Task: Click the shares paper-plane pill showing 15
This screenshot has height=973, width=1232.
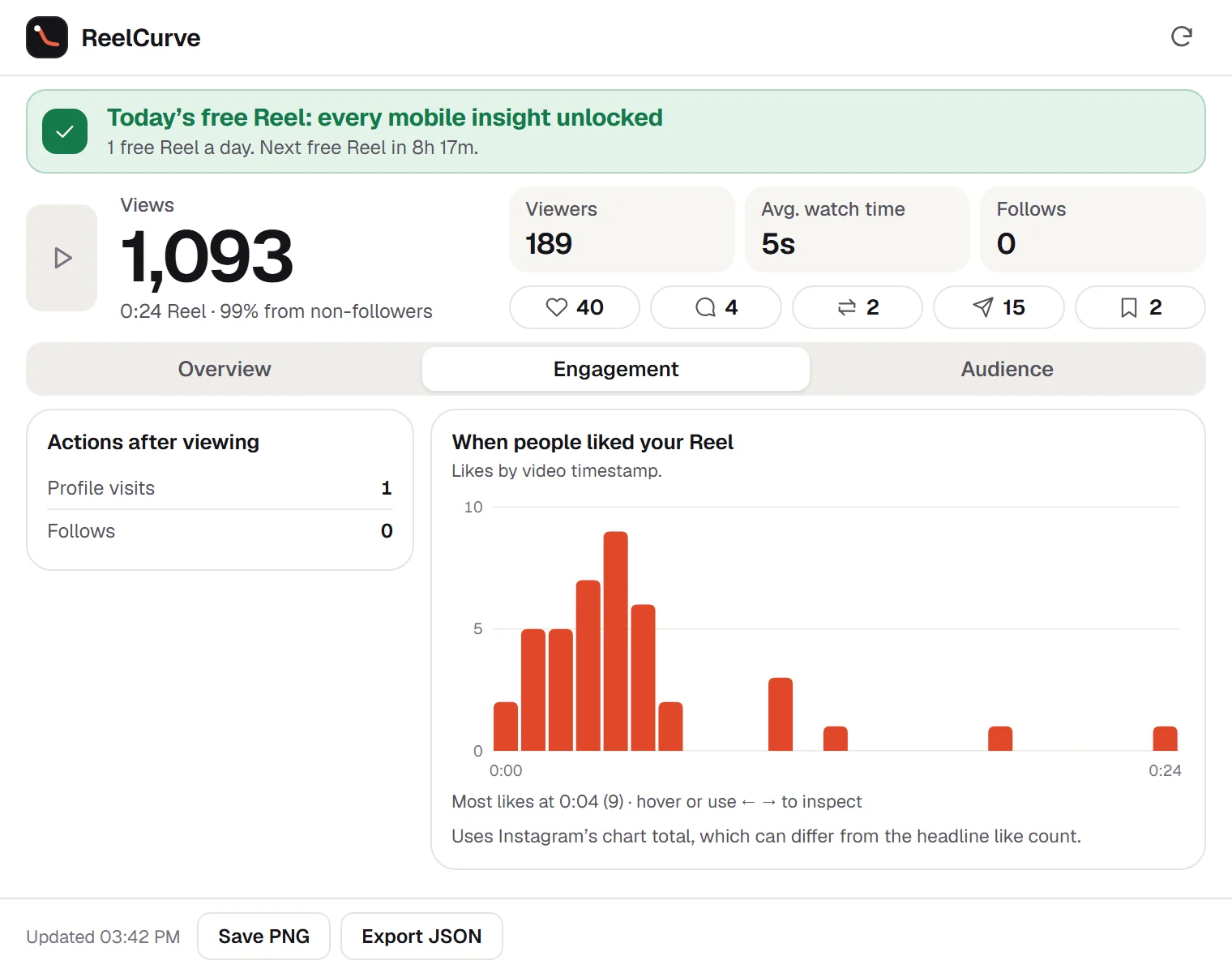Action: click(999, 307)
